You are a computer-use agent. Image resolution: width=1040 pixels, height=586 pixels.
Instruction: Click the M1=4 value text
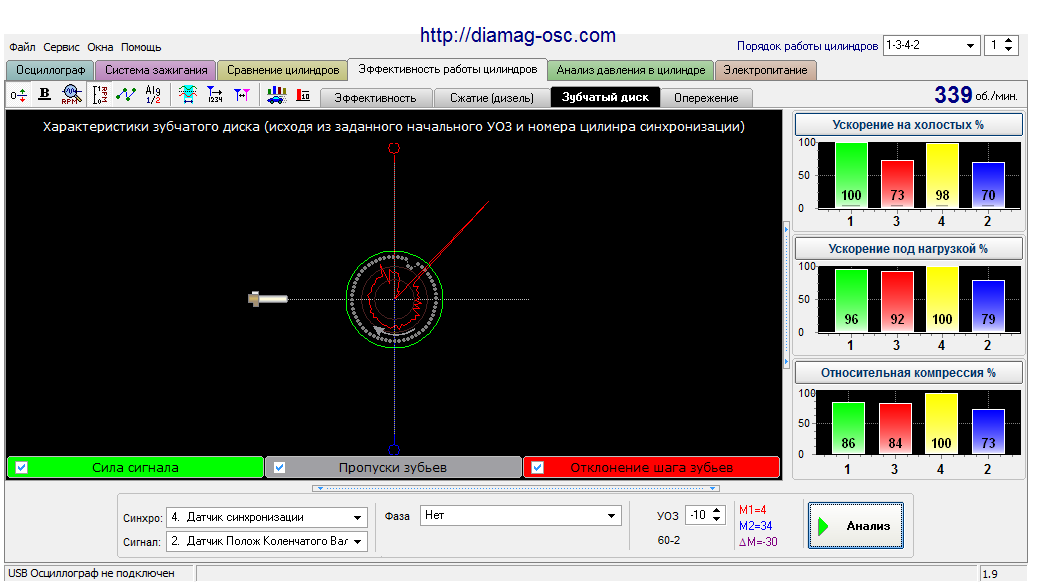(752, 510)
